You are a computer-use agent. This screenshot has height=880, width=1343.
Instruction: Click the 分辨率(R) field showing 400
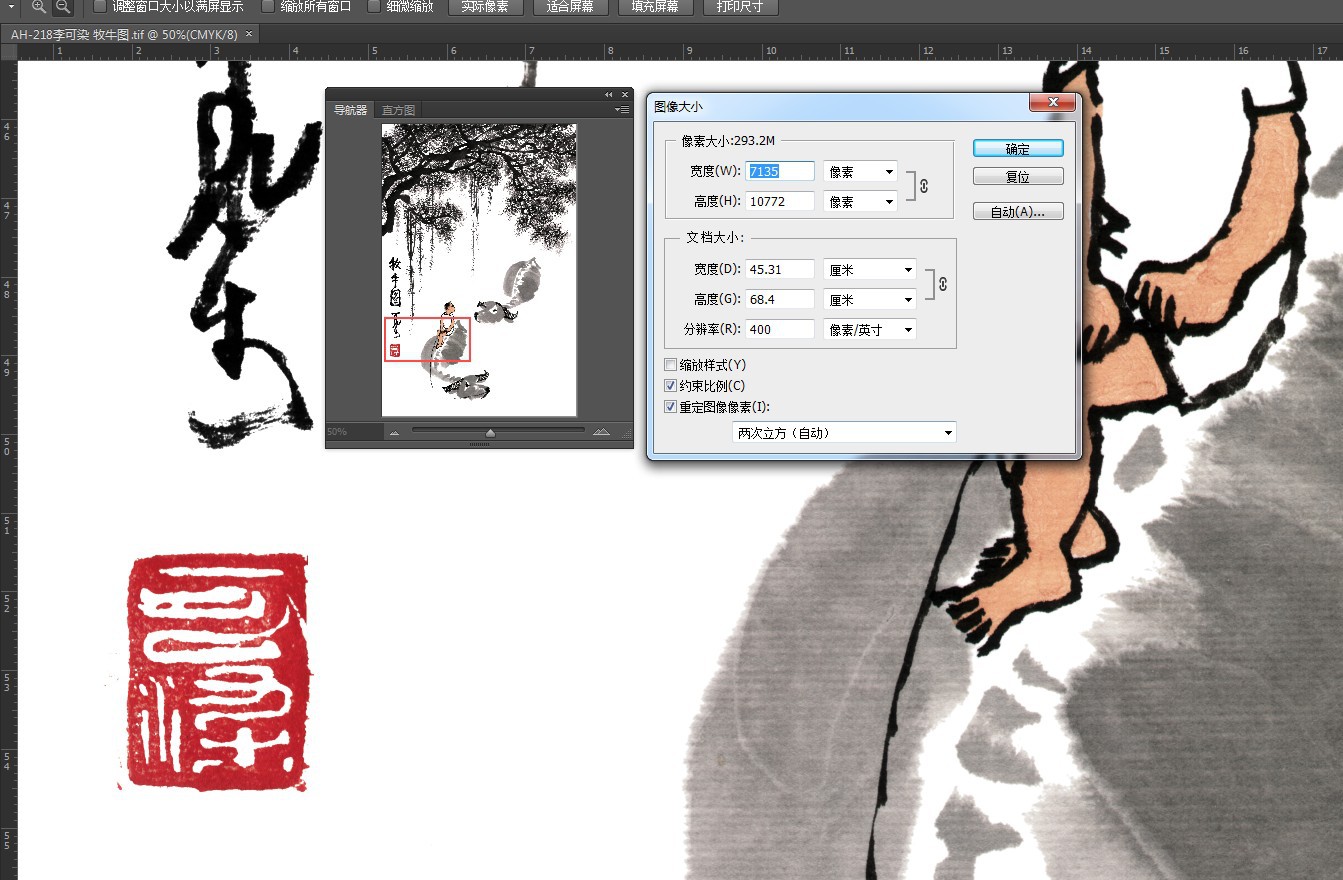(780, 329)
